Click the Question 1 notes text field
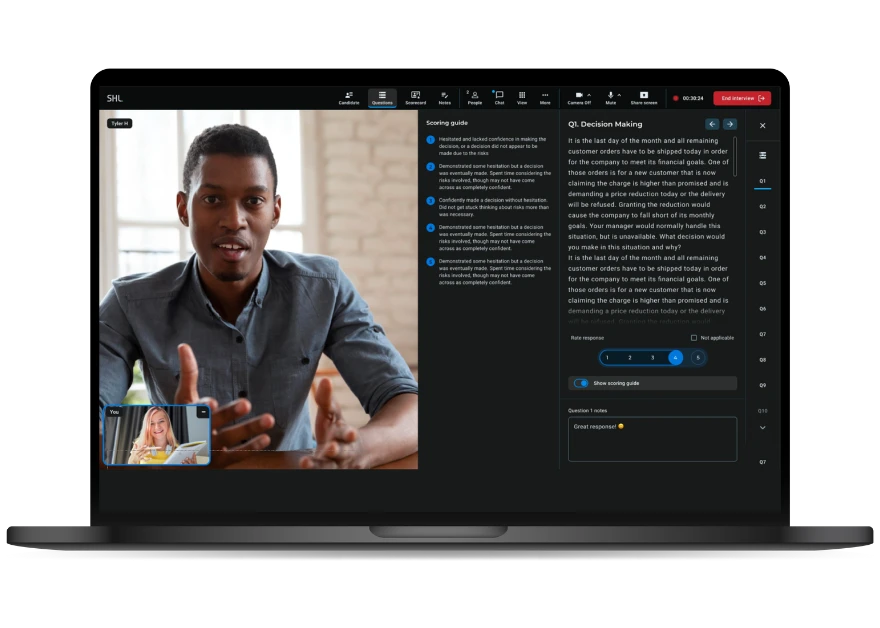 pyautogui.click(x=652, y=439)
